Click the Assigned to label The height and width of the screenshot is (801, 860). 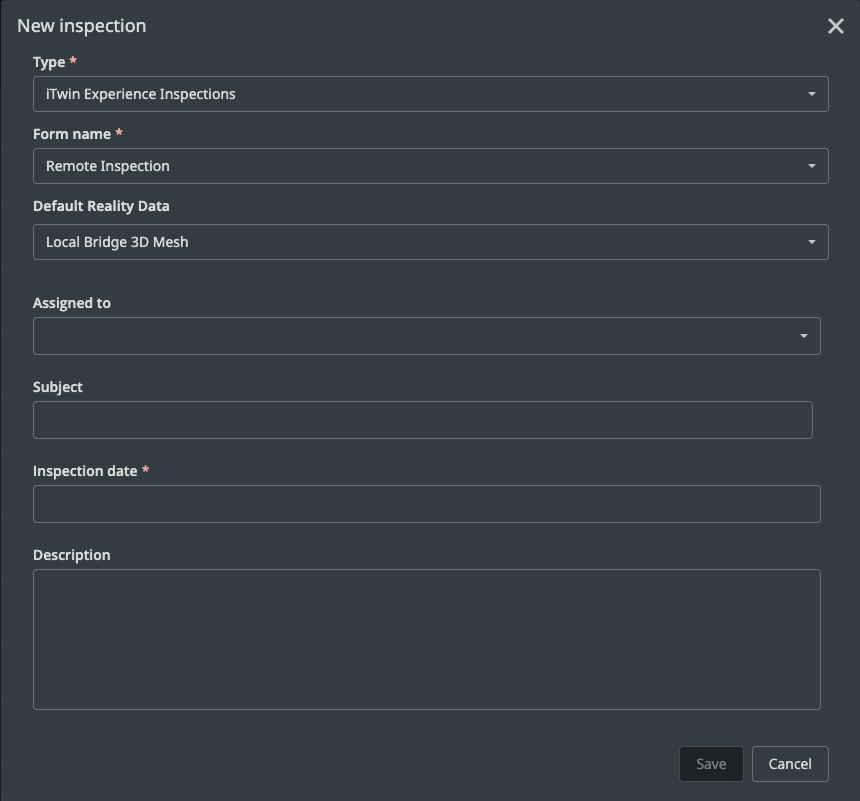(72, 303)
